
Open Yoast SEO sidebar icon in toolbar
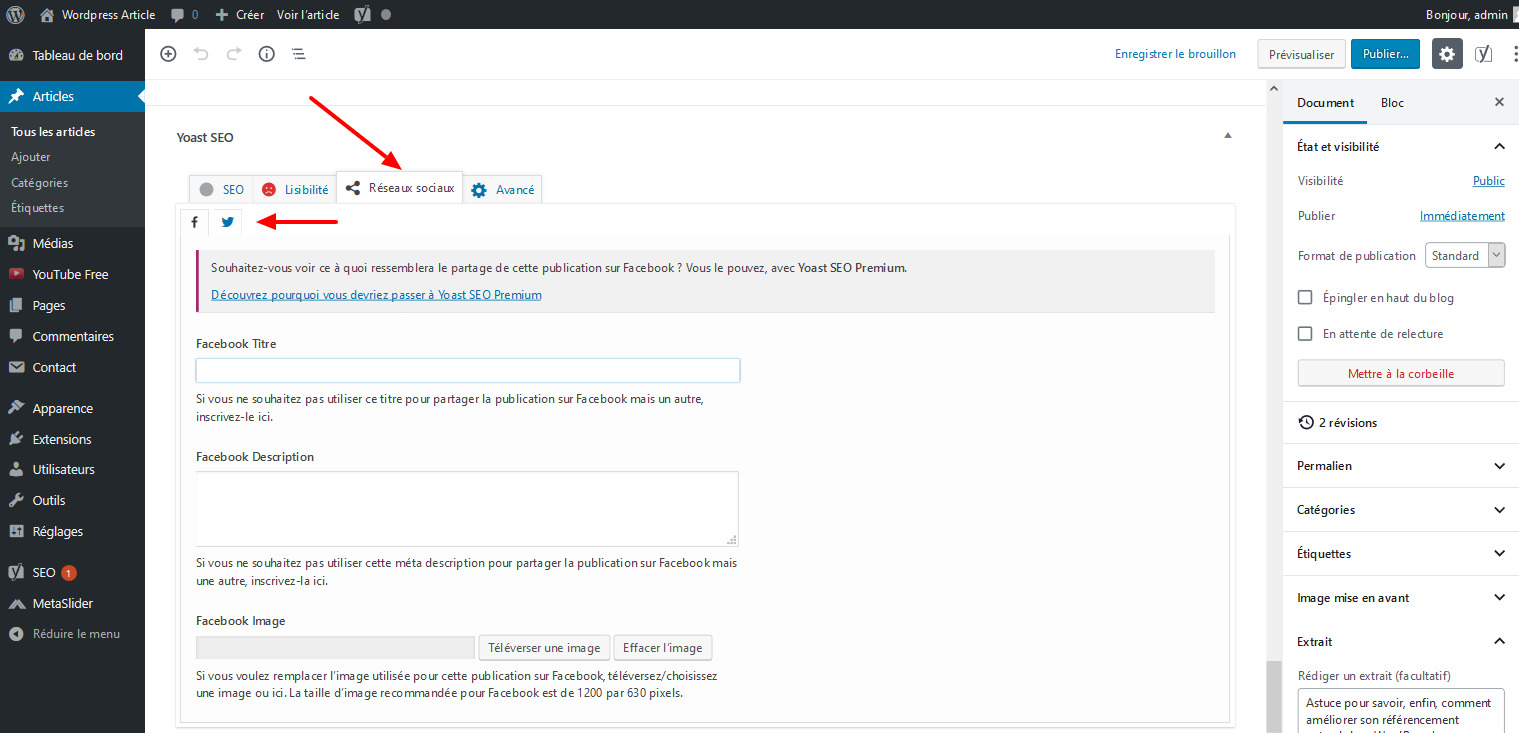1484,54
